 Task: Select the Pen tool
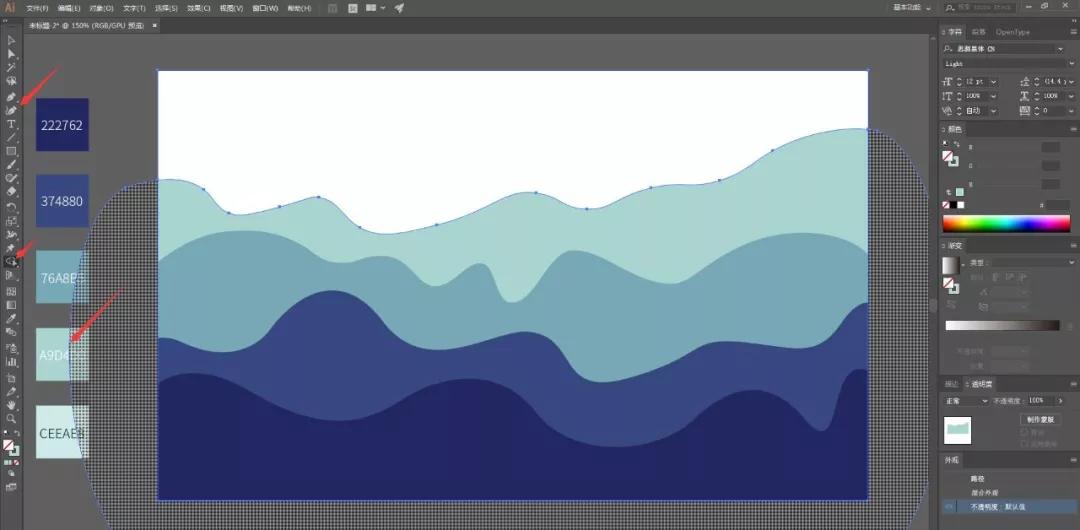click(11, 98)
